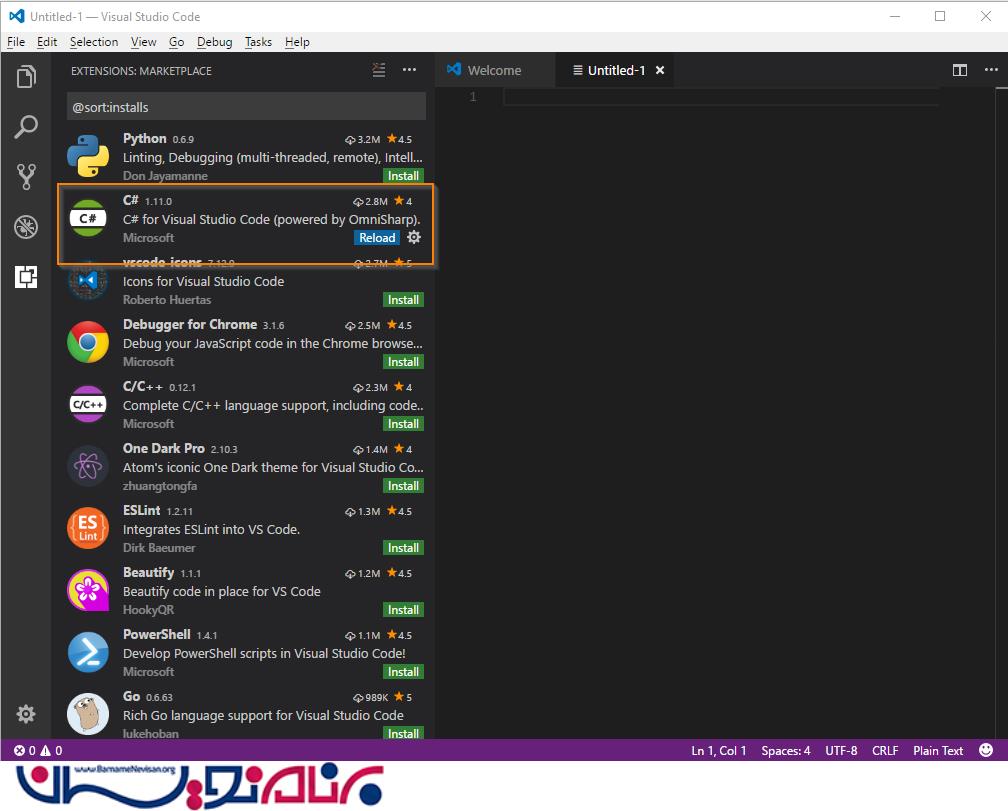This screenshot has width=1008, height=811.
Task: Install One Dark Pro theme
Action: coord(403,486)
